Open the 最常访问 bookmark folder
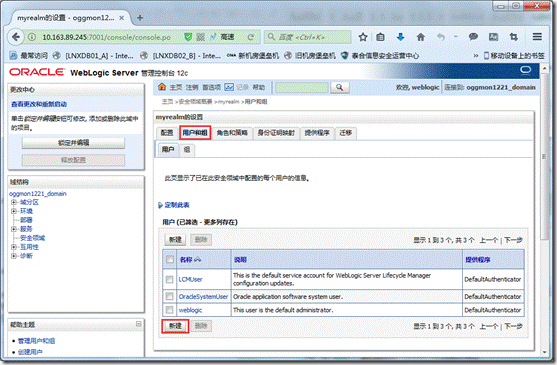The height and width of the screenshot is (365, 557). coord(28,55)
